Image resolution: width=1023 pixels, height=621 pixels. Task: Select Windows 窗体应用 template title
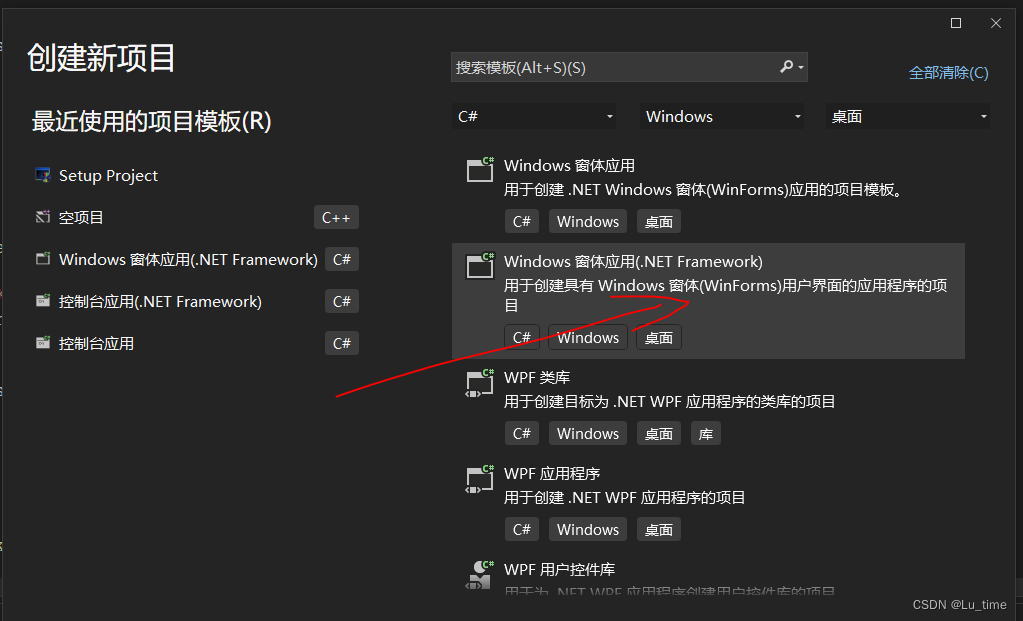coord(569,165)
